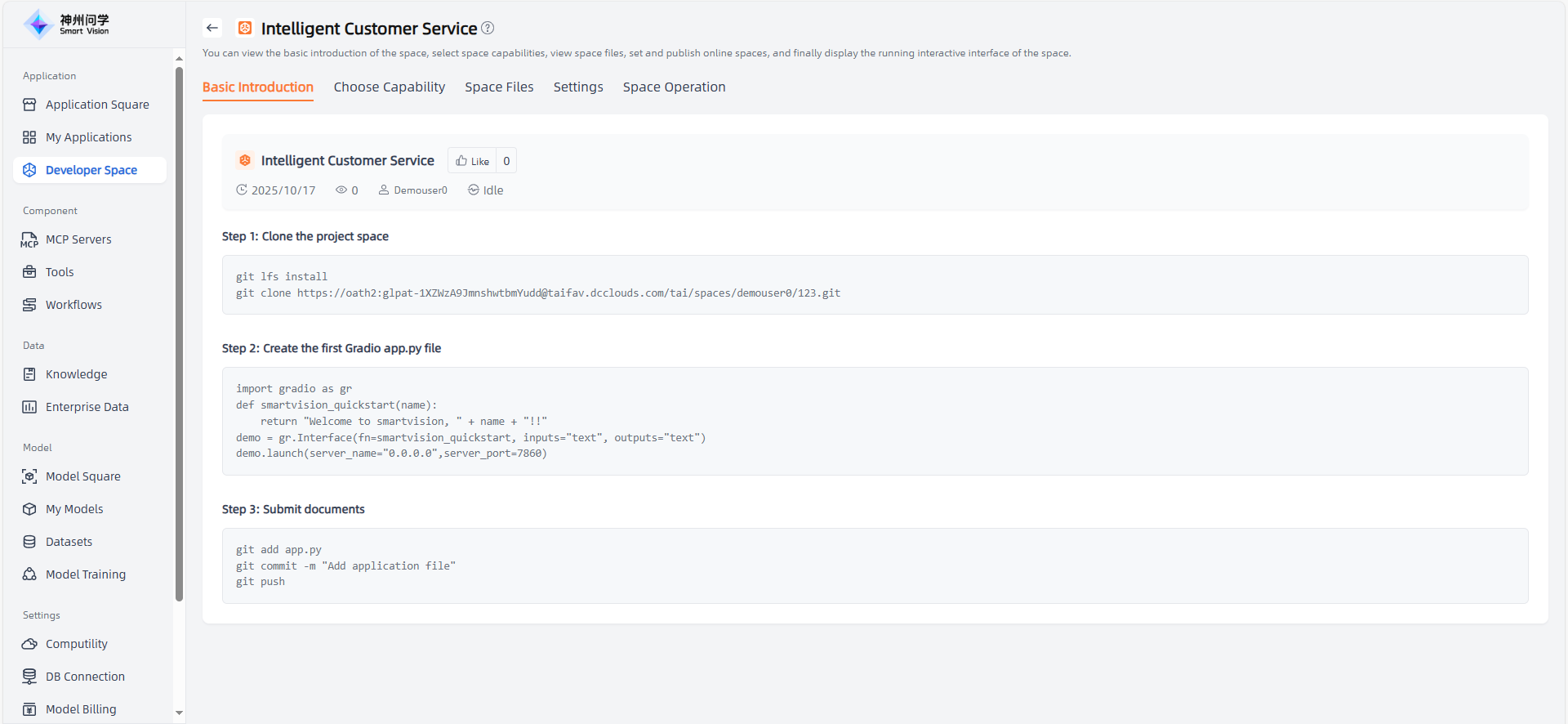
Task: Click the Smart Vision logo
Action: coord(67,25)
